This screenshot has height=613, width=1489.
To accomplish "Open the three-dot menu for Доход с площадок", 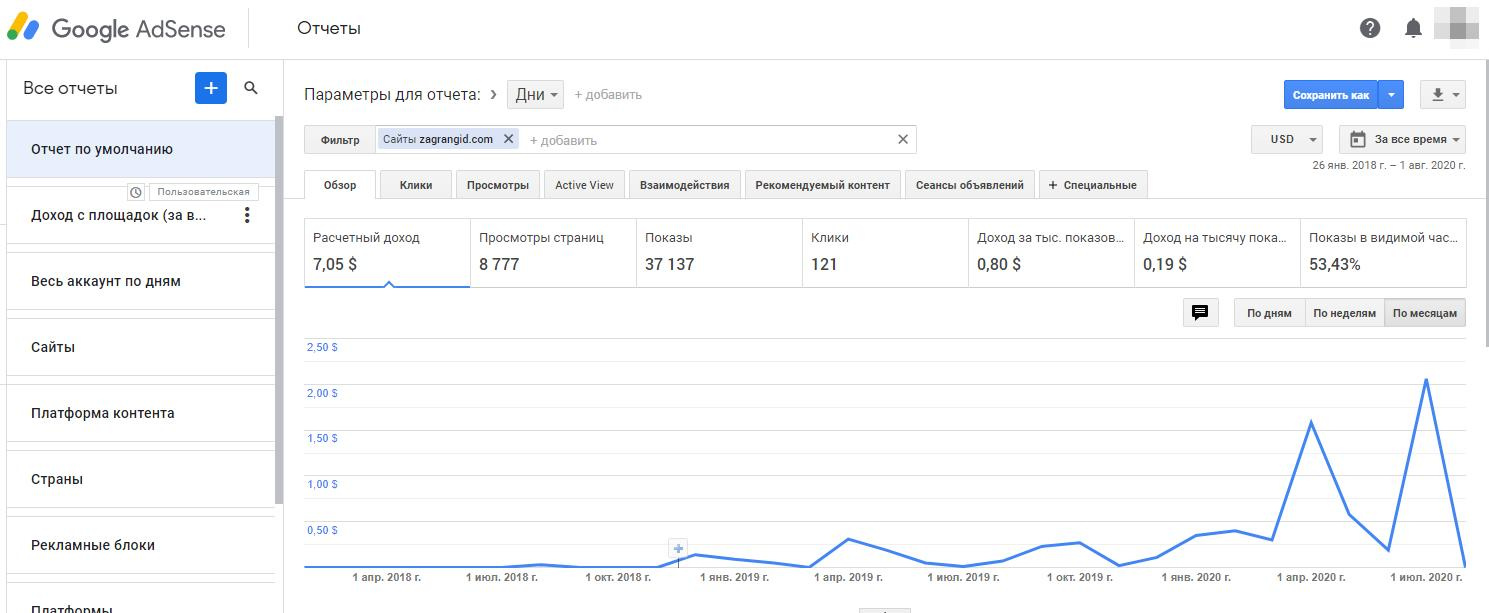I will [x=248, y=215].
